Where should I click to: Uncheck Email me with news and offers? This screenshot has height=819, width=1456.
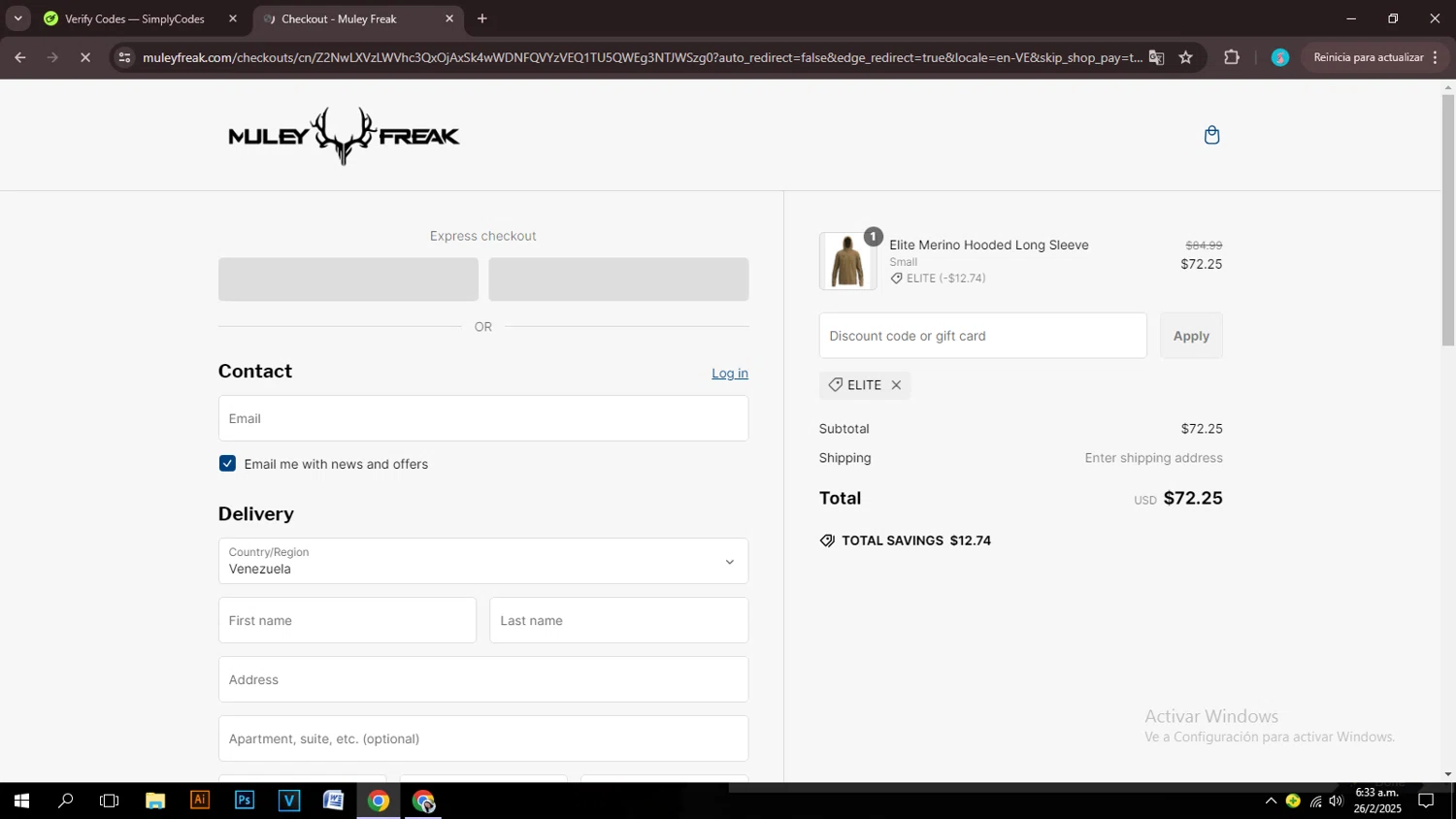pos(227,464)
